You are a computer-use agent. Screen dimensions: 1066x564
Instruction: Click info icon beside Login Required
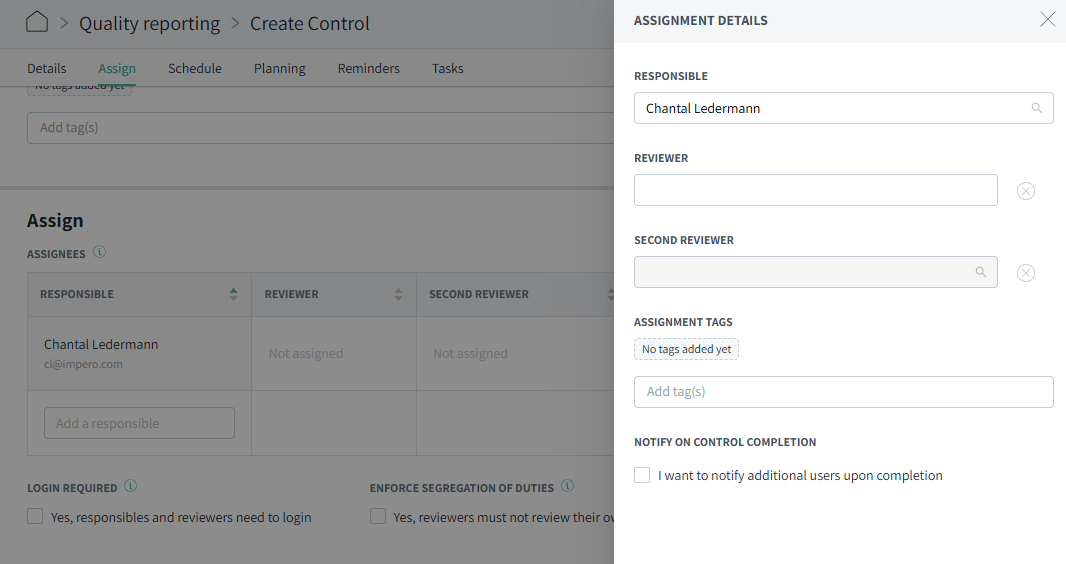coord(131,487)
